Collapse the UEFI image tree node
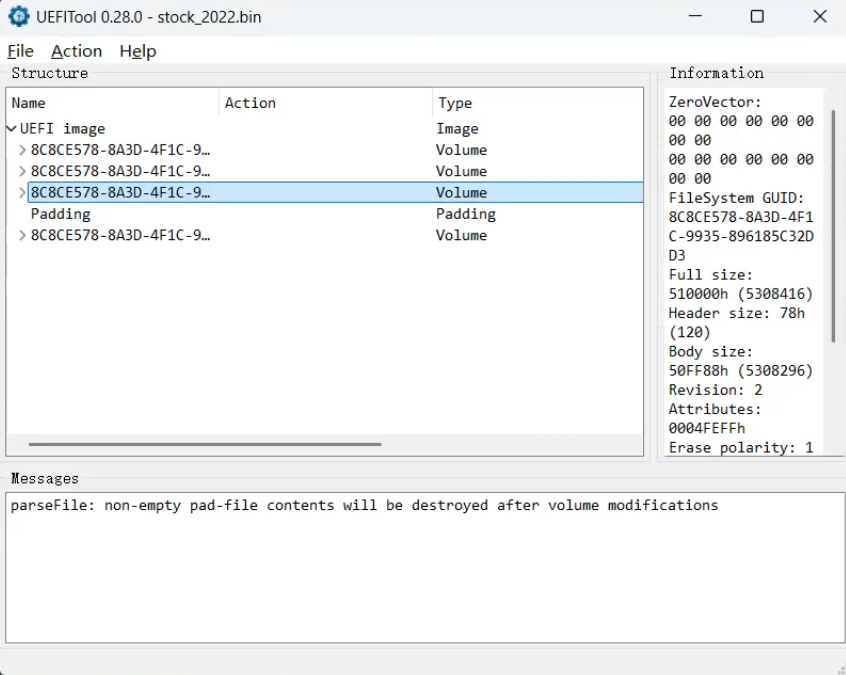 pyautogui.click(x=11, y=129)
